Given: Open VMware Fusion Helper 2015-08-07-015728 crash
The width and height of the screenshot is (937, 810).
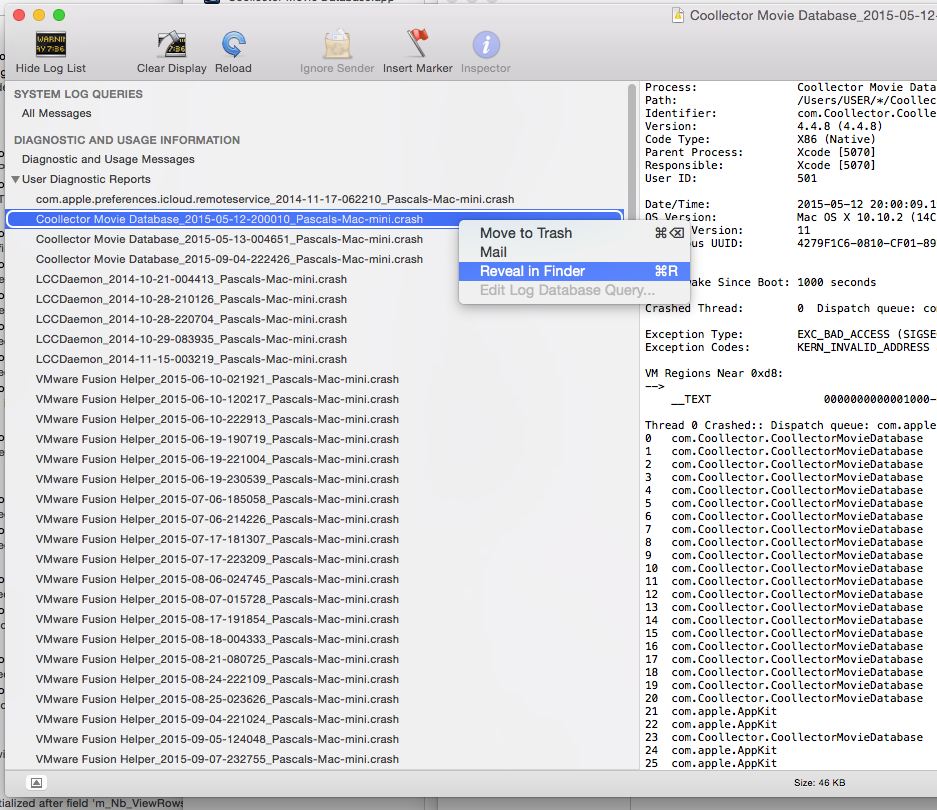Looking at the screenshot, I should [x=218, y=600].
